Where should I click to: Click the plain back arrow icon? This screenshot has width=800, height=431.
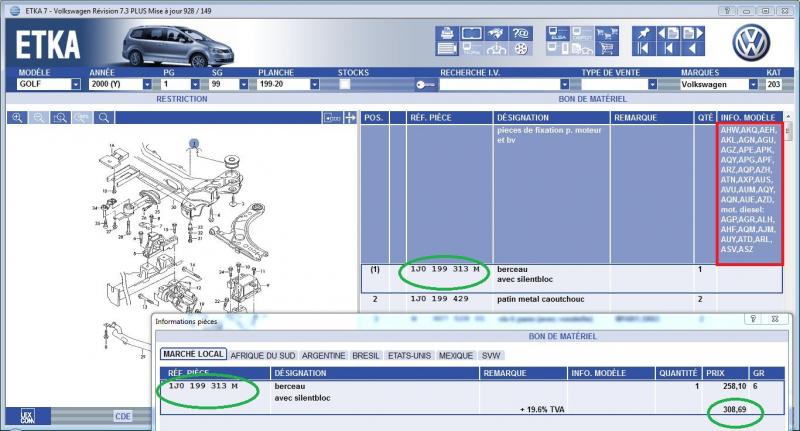693,48
